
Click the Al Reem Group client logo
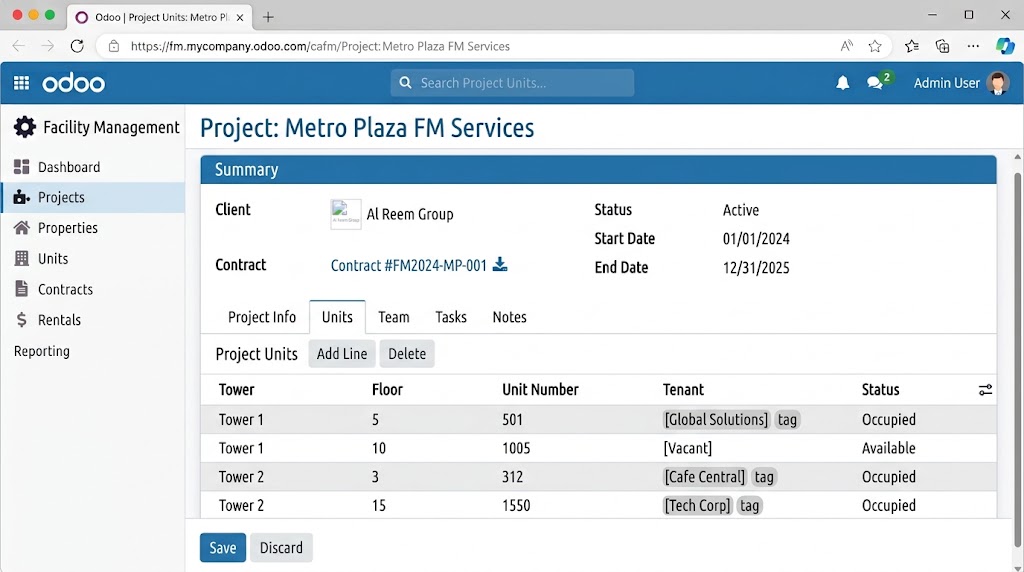[345, 214]
